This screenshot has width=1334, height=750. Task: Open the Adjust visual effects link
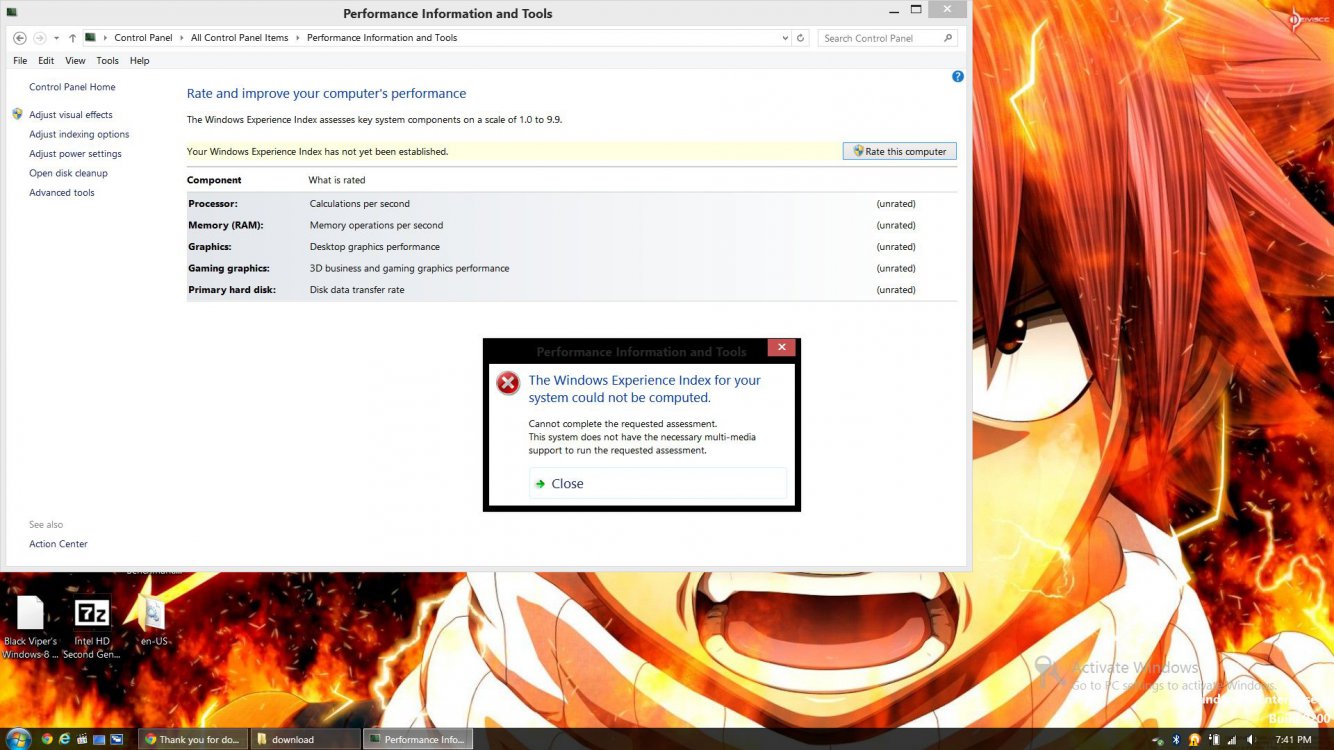click(70, 115)
